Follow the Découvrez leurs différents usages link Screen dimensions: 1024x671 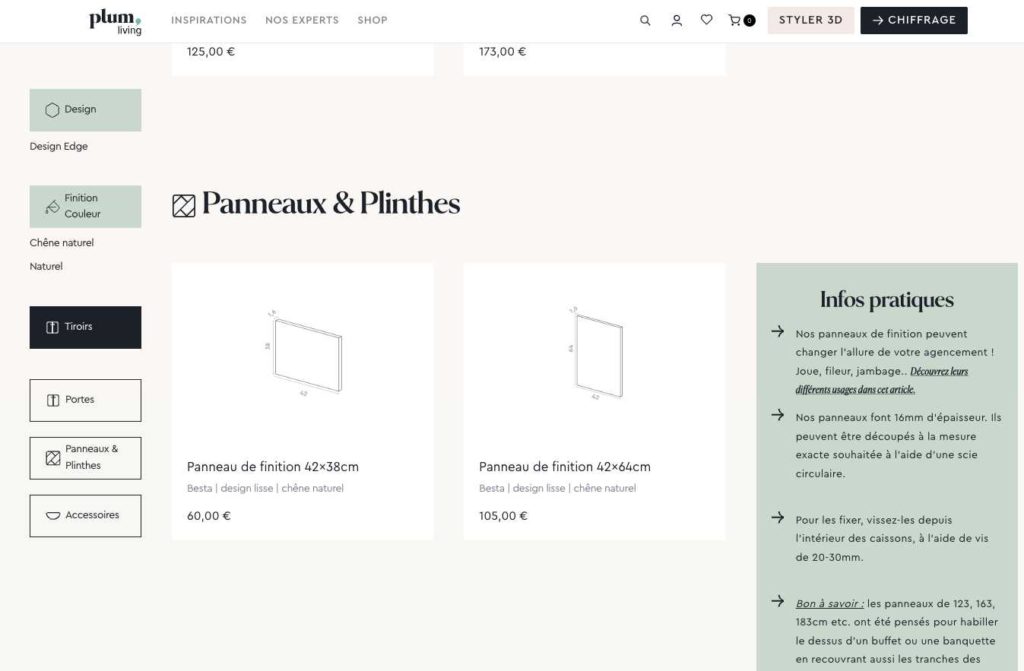pyautogui.click(x=882, y=380)
